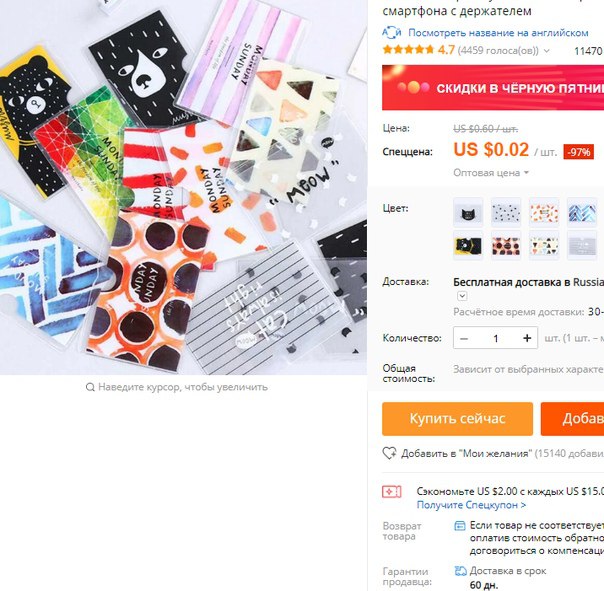Click the on-time delivery guarantee icon
The width and height of the screenshot is (604, 591).
[460, 571]
